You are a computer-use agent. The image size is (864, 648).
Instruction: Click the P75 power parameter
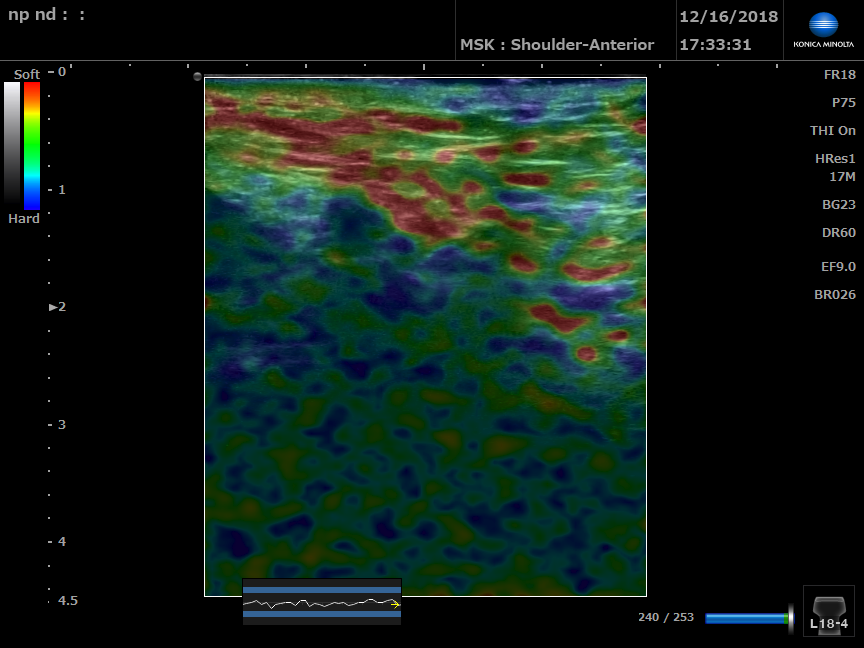[843, 103]
